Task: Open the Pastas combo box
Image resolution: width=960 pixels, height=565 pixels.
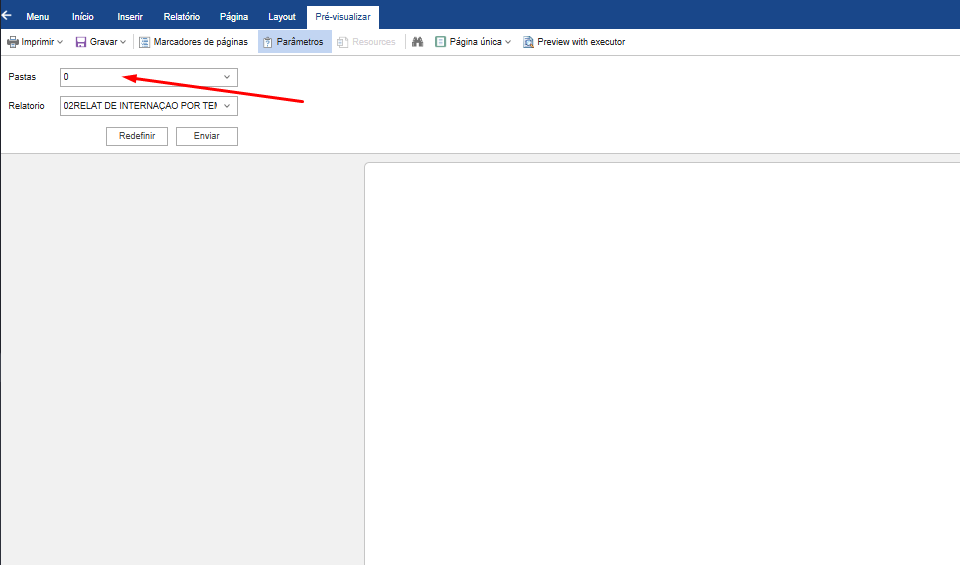Action: (x=149, y=77)
